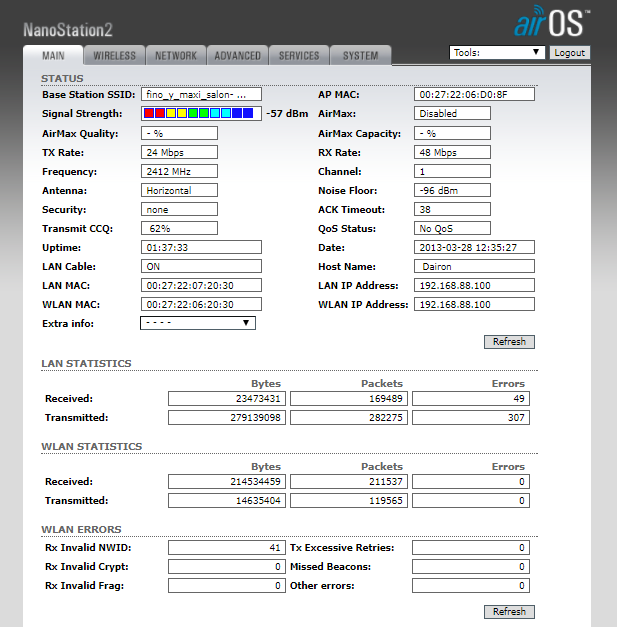The height and width of the screenshot is (627, 617).
Task: Click the RX Rate 48 Mbps field
Action: click(452, 152)
